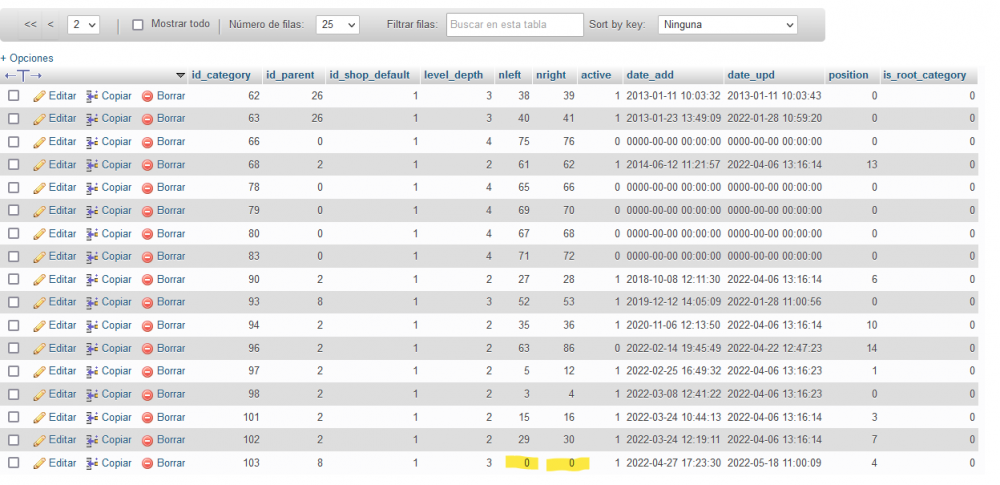Click date_add value 2013-01-11 10:03:32
This screenshot has height=485, width=1000.
(673, 96)
